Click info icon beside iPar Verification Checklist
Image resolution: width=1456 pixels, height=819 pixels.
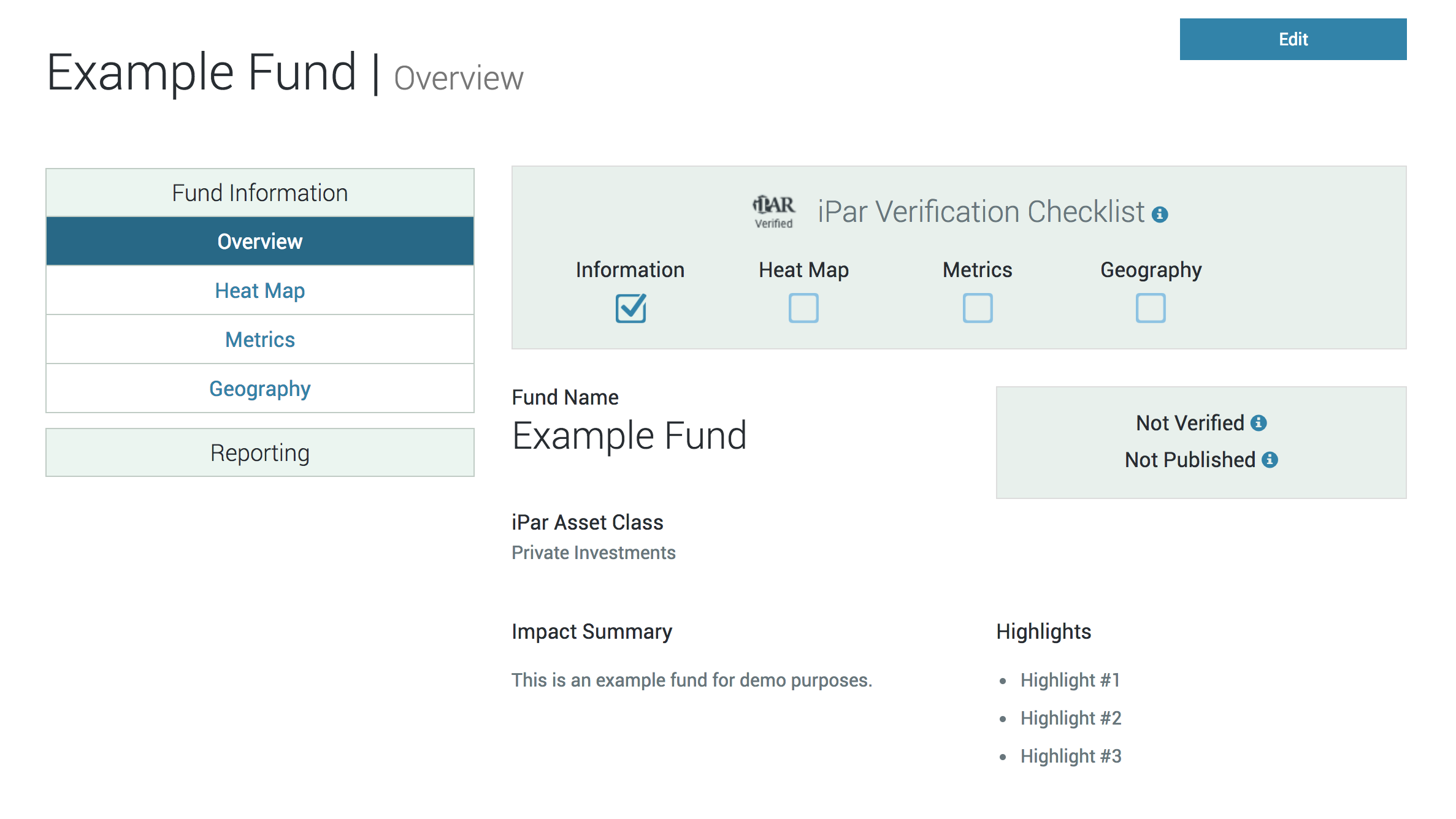coord(1159,215)
